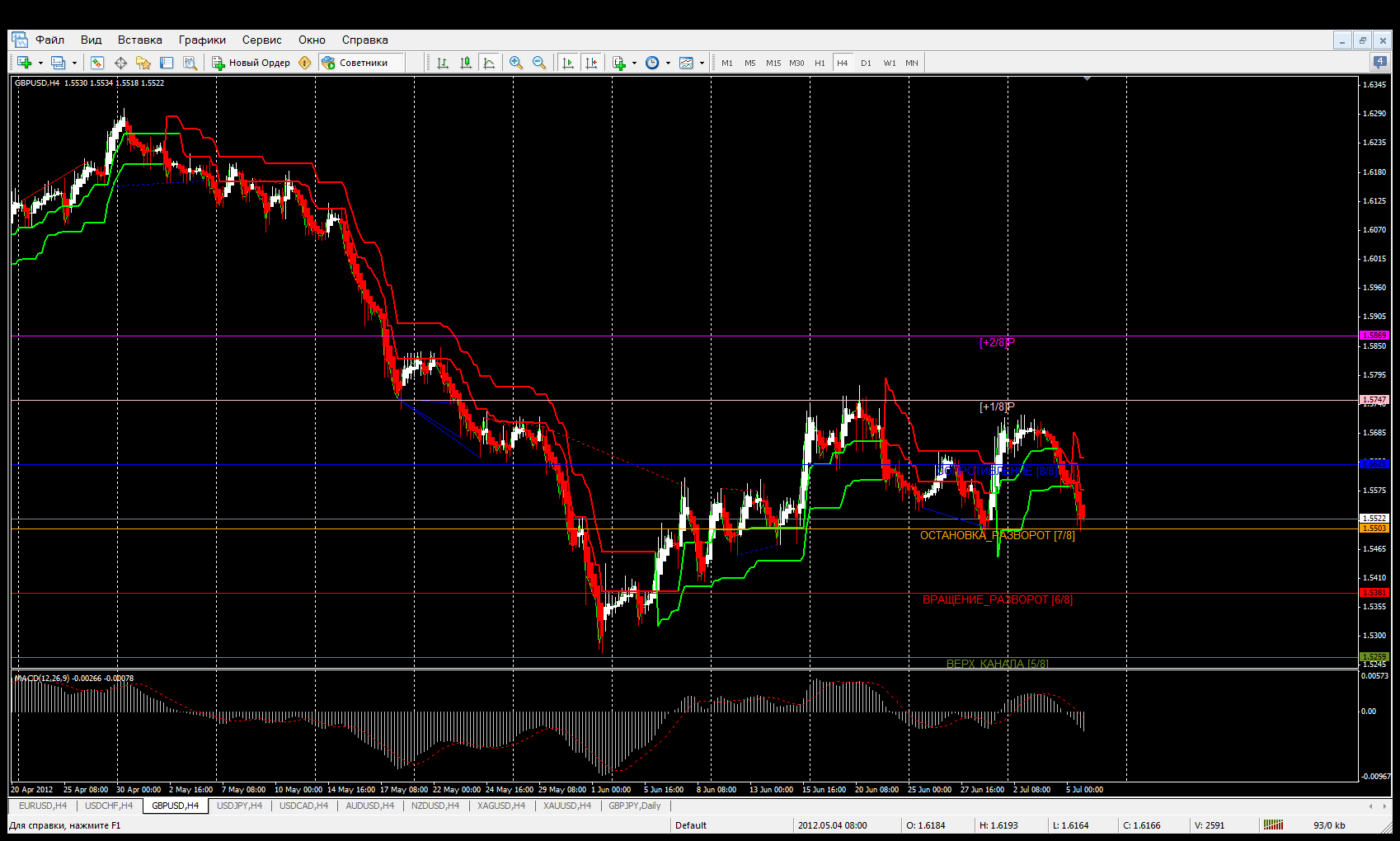The height and width of the screenshot is (841, 1400).
Task: Open the Справка menu
Action: [365, 40]
